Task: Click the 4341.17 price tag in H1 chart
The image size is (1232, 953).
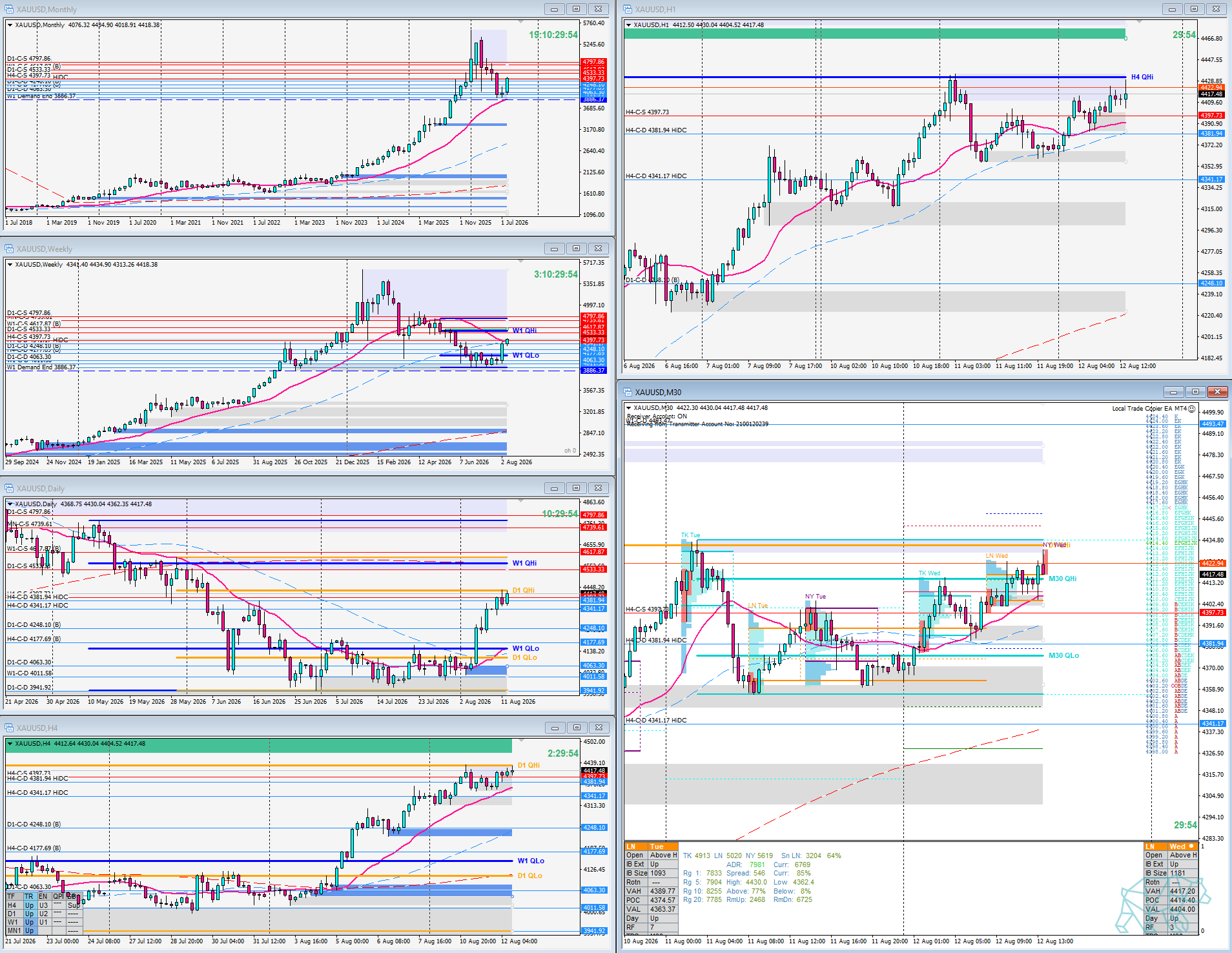Action: [x=1211, y=179]
